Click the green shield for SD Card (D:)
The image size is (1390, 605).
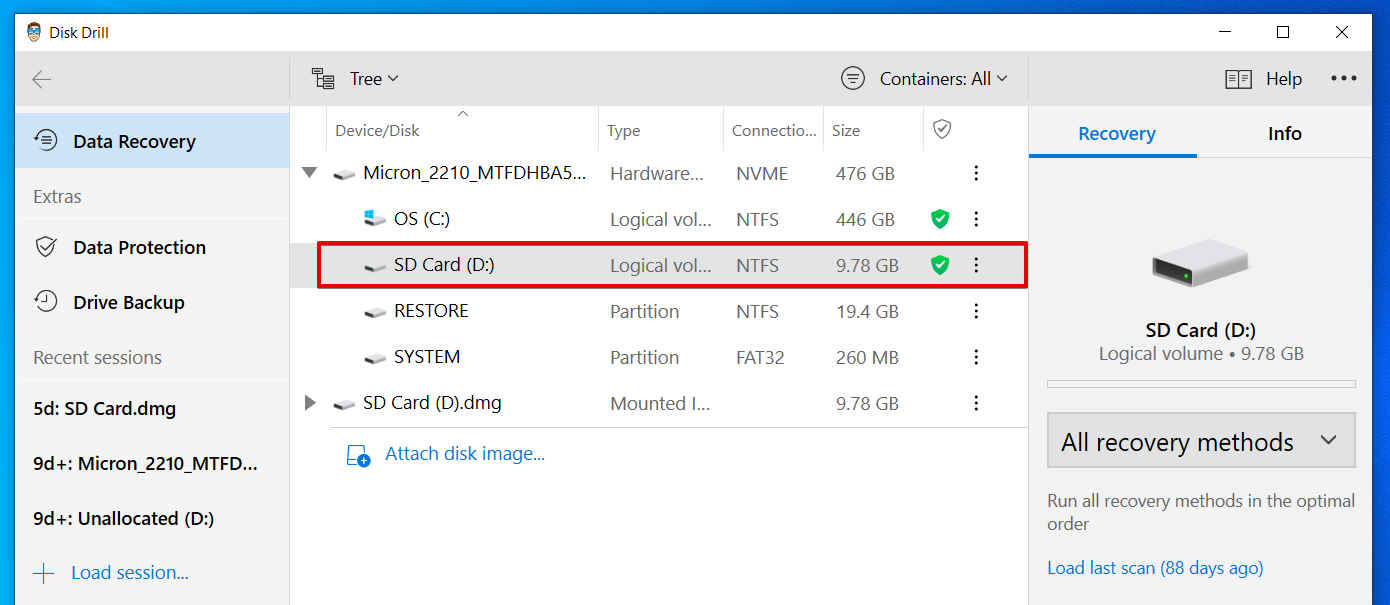click(939, 265)
